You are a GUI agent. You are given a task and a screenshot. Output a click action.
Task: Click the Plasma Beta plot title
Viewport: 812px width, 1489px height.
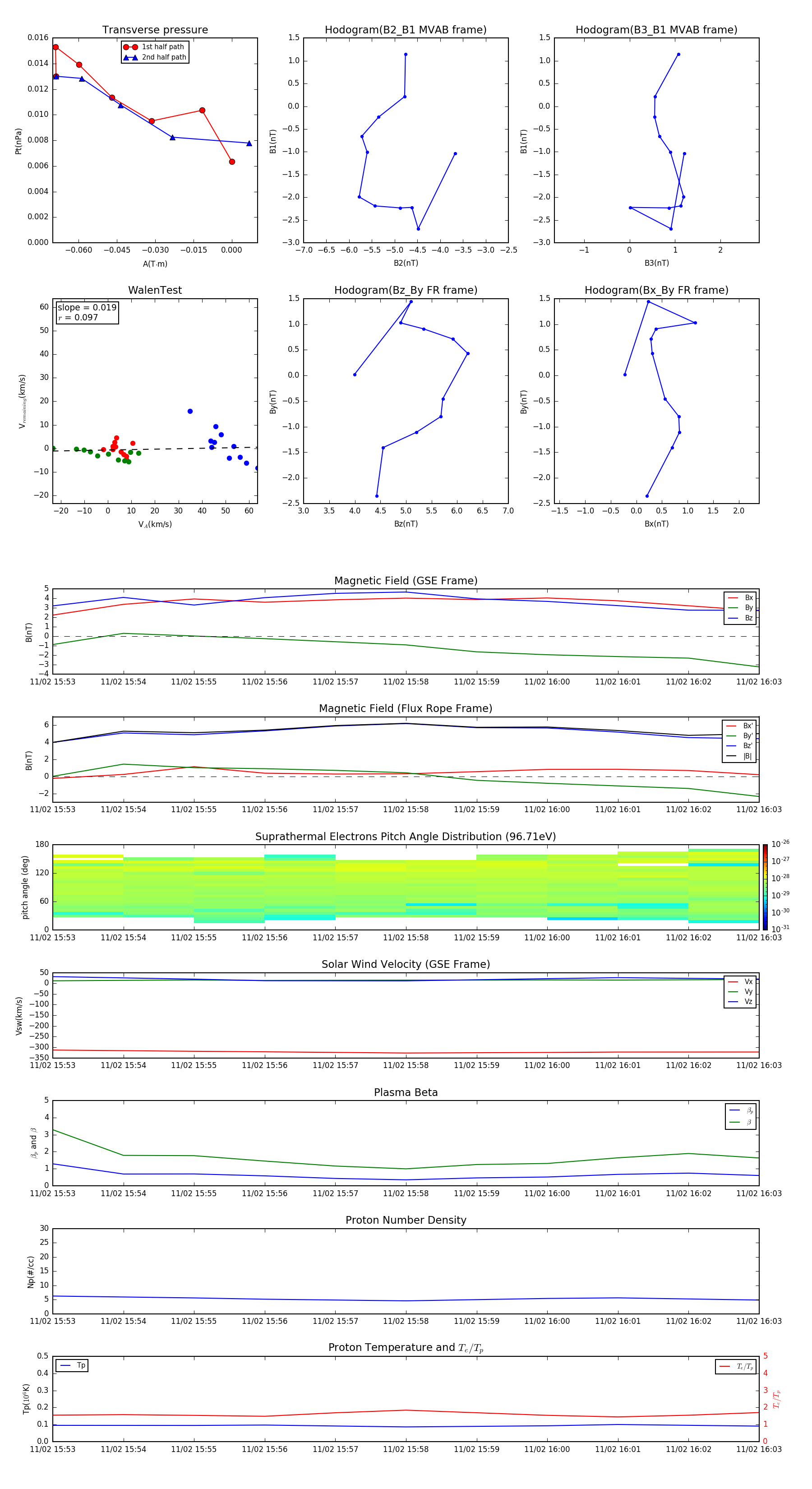click(x=406, y=1092)
